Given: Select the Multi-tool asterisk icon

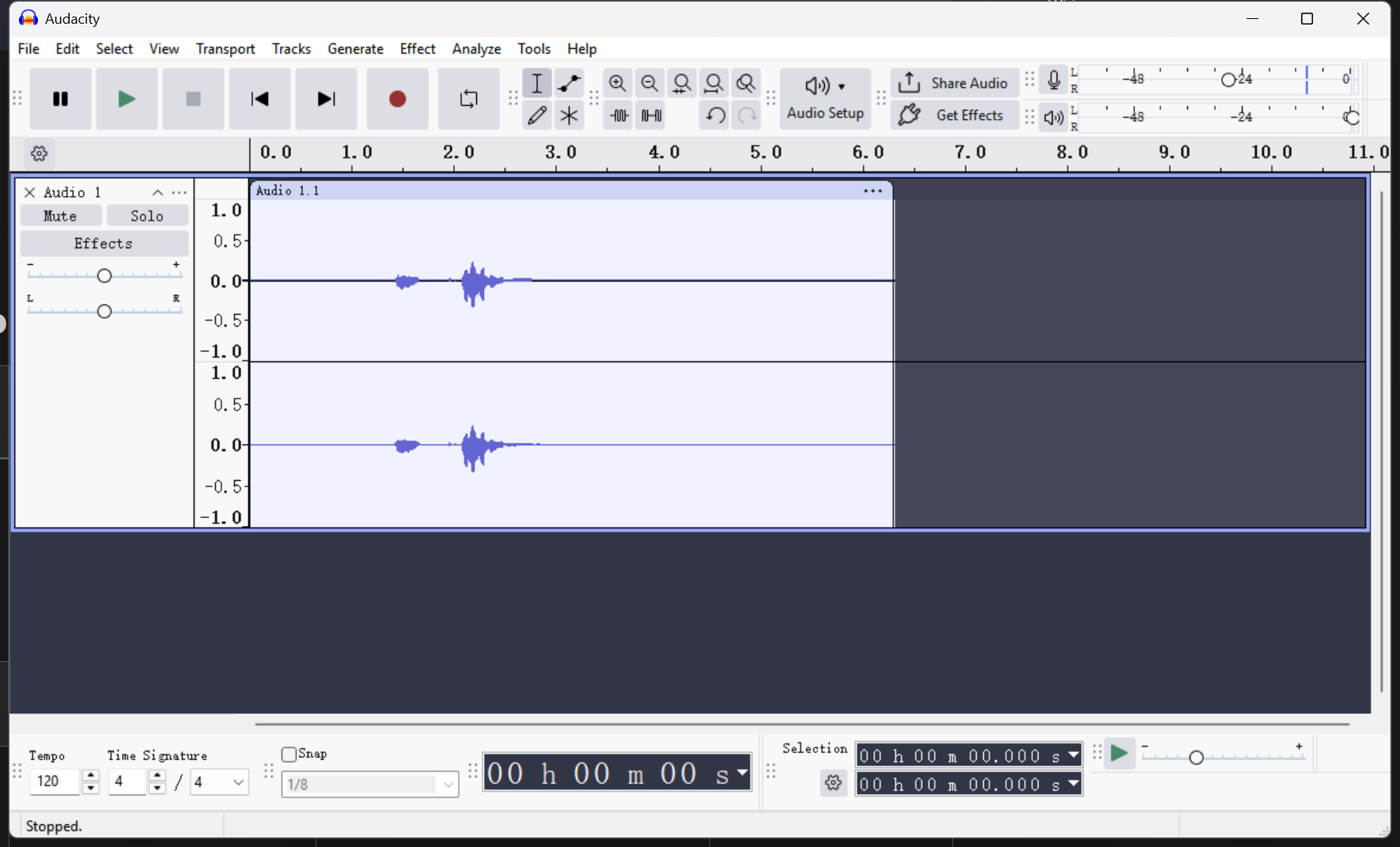Looking at the screenshot, I should (x=569, y=115).
